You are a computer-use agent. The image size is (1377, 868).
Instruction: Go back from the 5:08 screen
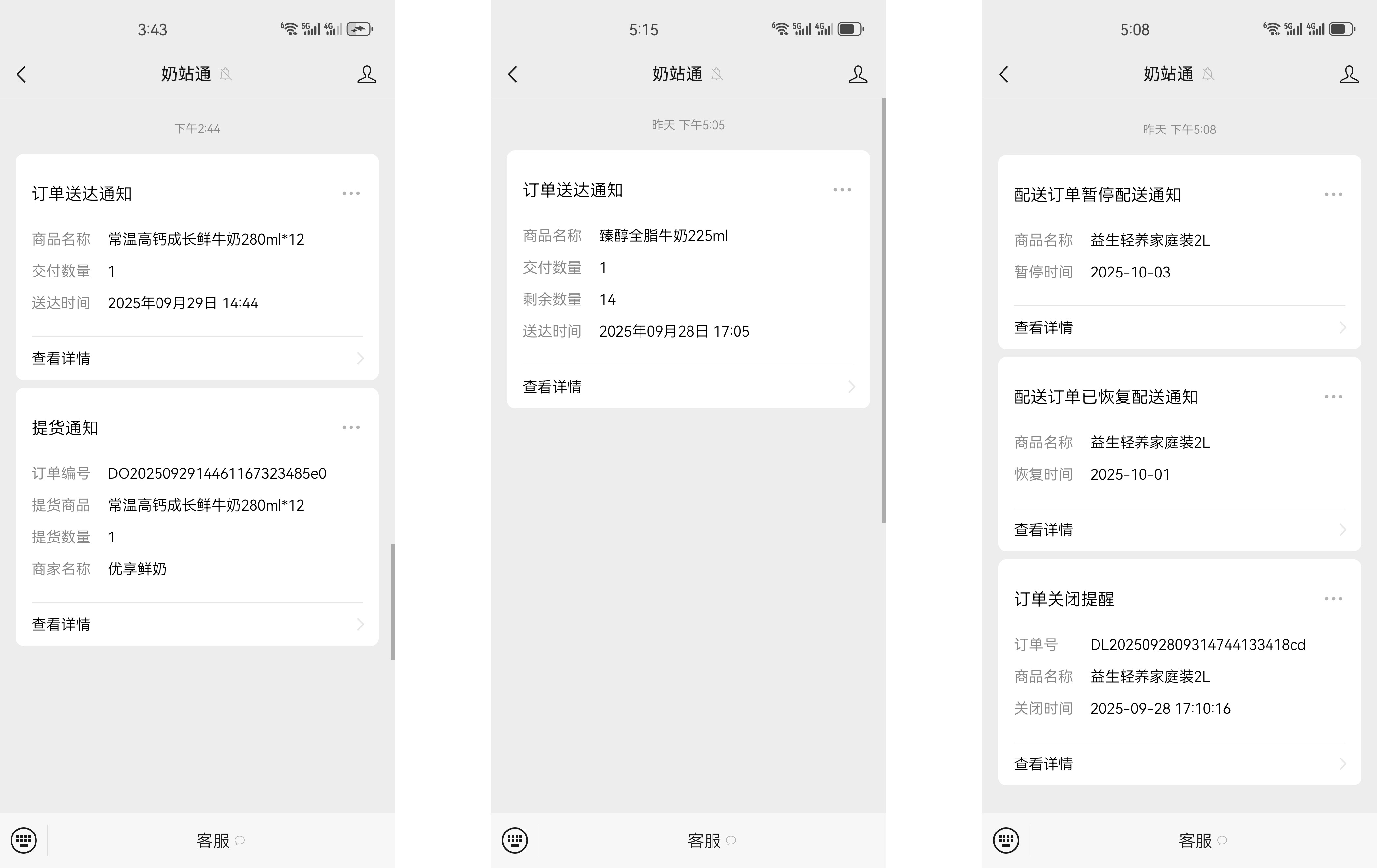tap(1004, 74)
